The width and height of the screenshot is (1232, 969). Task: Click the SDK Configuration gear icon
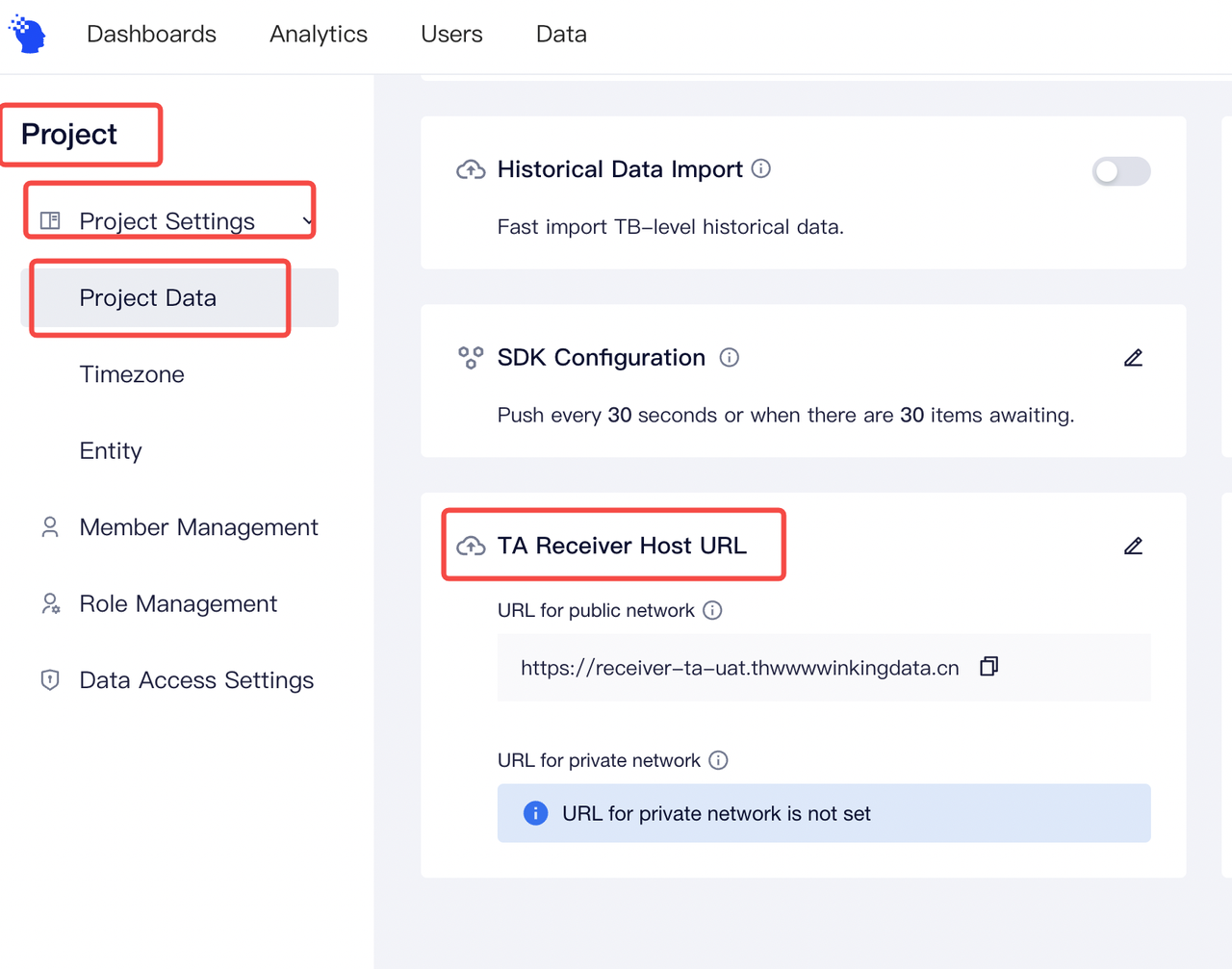click(x=471, y=357)
